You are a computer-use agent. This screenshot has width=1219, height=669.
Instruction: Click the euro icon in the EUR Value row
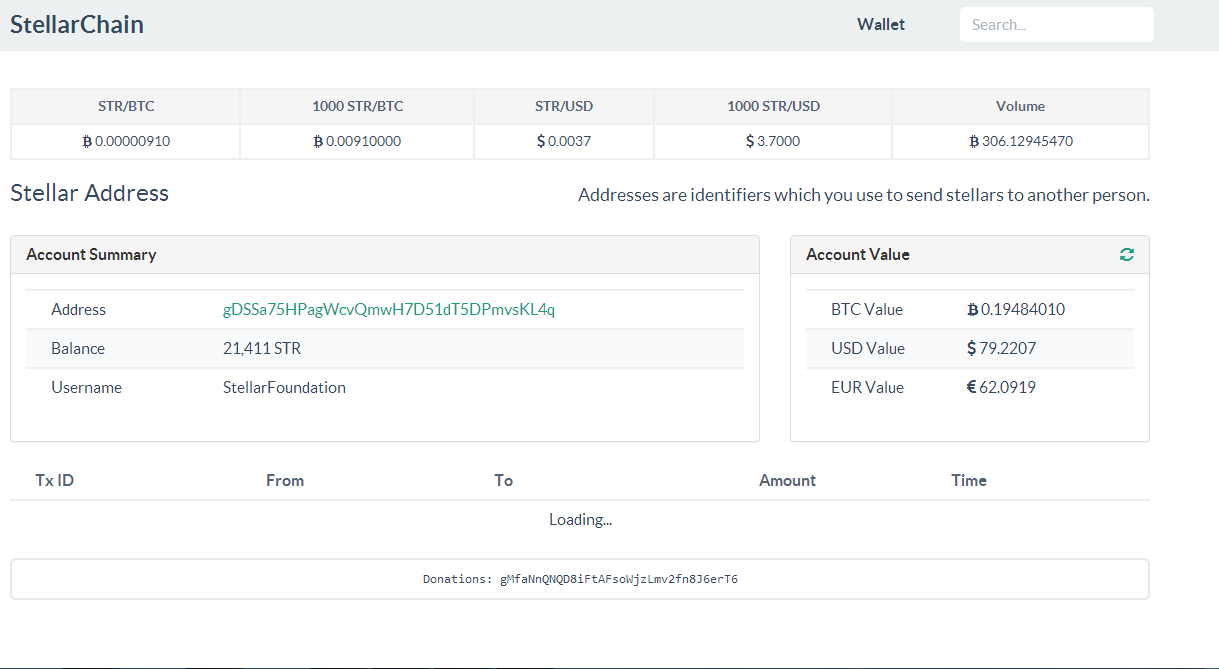pyautogui.click(x=972, y=387)
